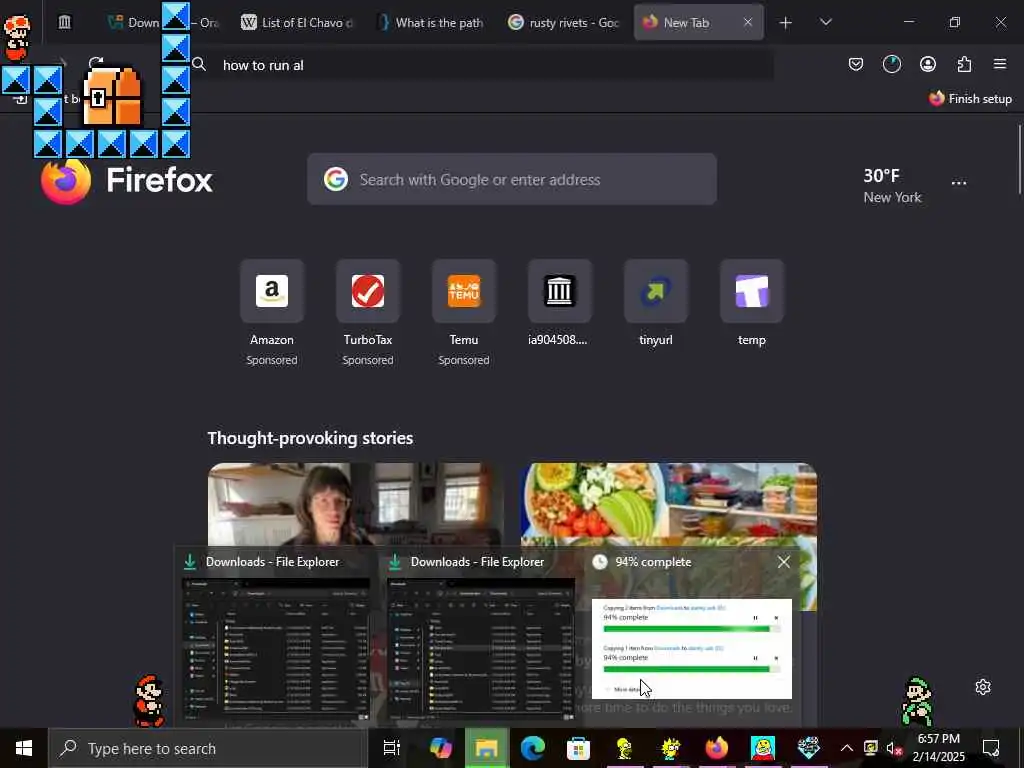Close the 94% complete preview thumbnail
This screenshot has height=768, width=1024.
(x=784, y=562)
